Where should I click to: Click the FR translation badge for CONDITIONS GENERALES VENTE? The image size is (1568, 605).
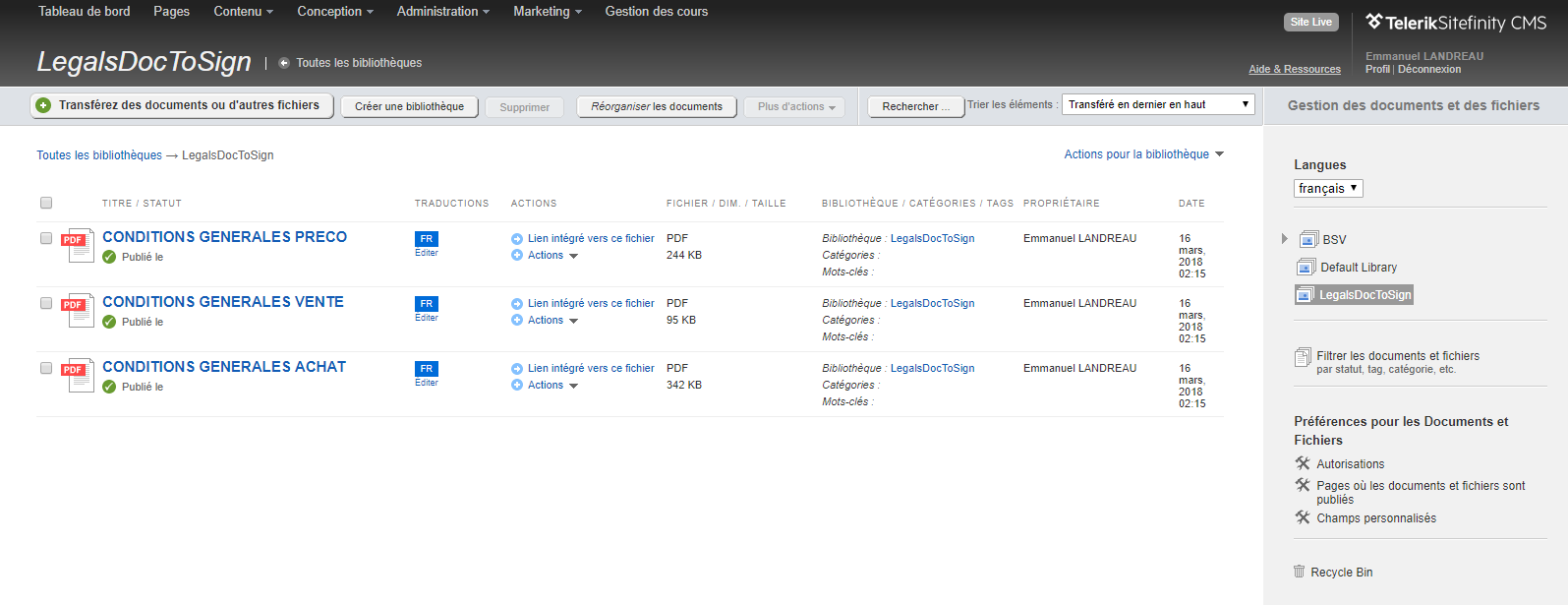tap(426, 304)
